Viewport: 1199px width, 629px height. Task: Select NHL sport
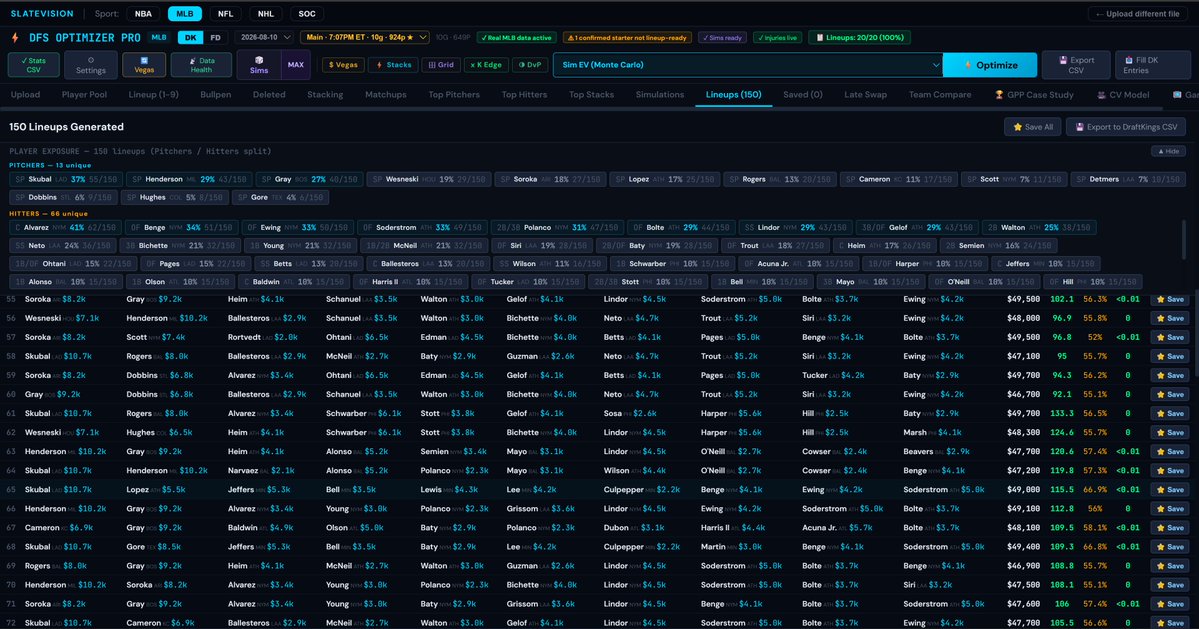pyautogui.click(x=265, y=14)
